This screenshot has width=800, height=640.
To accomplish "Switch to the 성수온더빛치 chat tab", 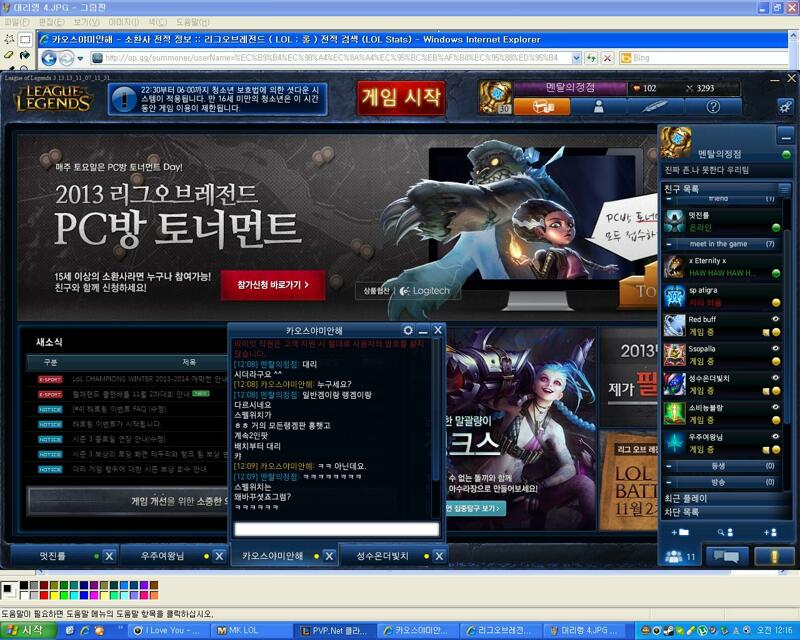I will [383, 556].
